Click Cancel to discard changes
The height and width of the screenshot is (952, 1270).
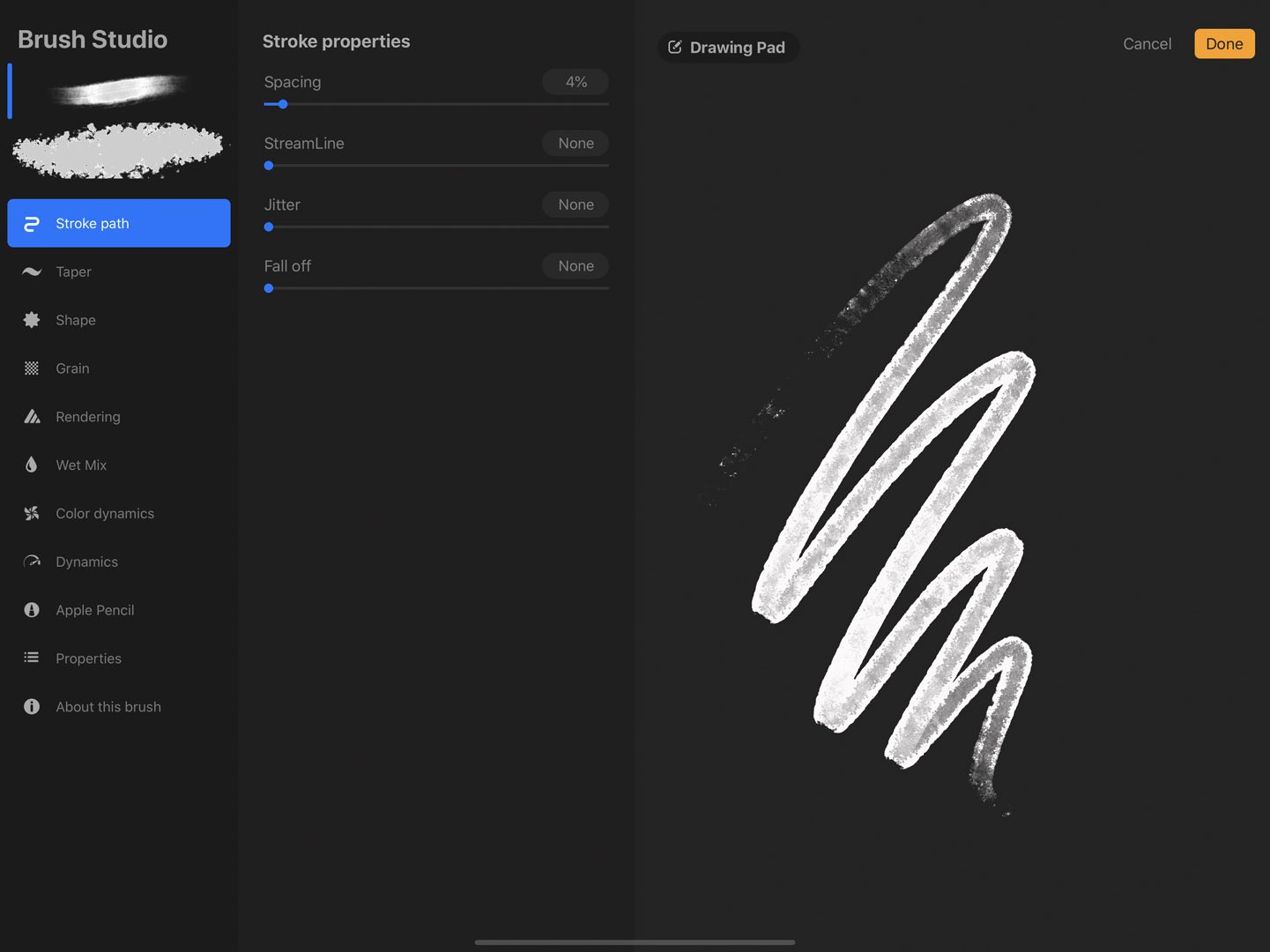(x=1147, y=43)
